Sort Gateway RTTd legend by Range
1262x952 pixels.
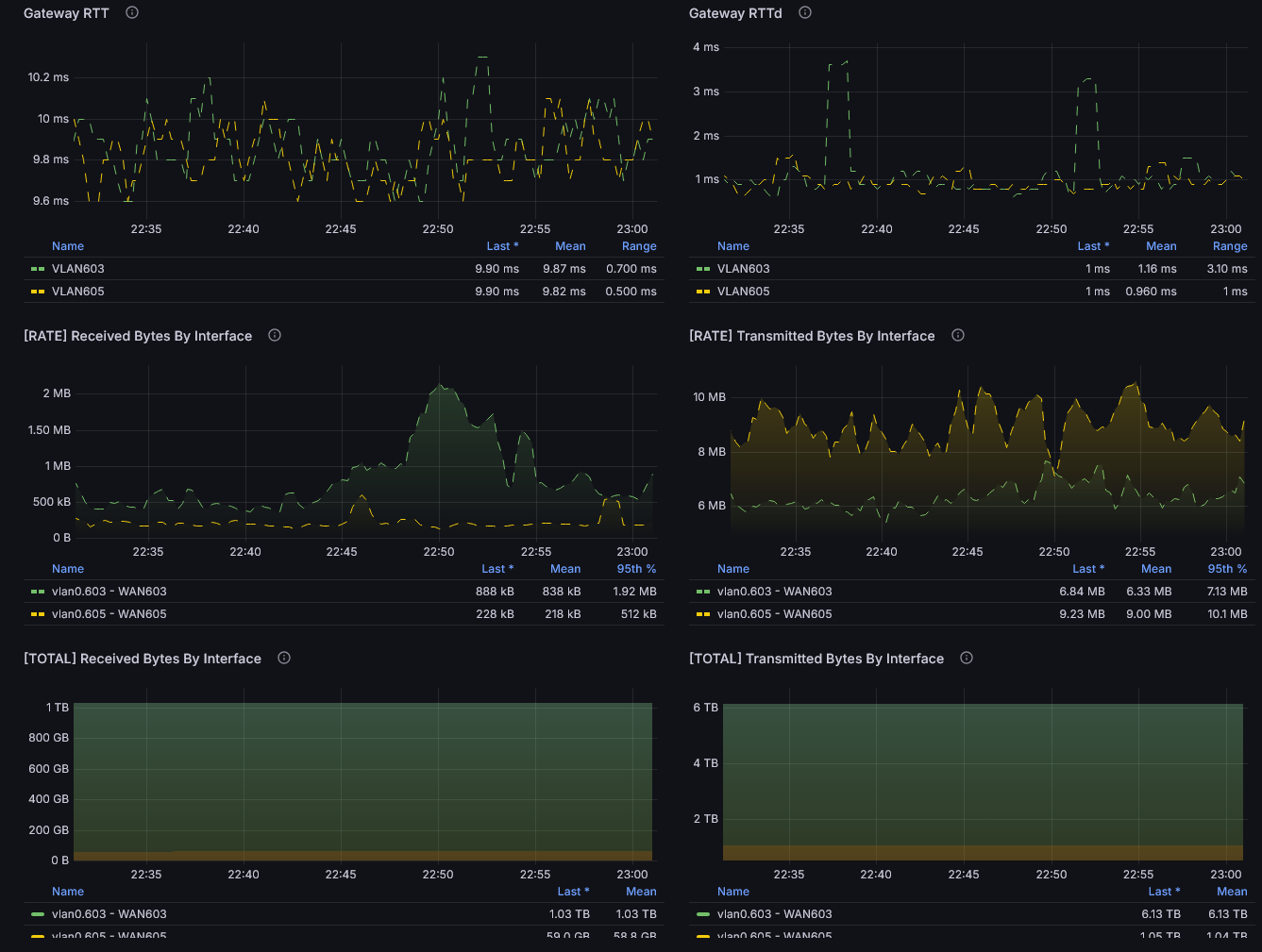[x=1230, y=246]
